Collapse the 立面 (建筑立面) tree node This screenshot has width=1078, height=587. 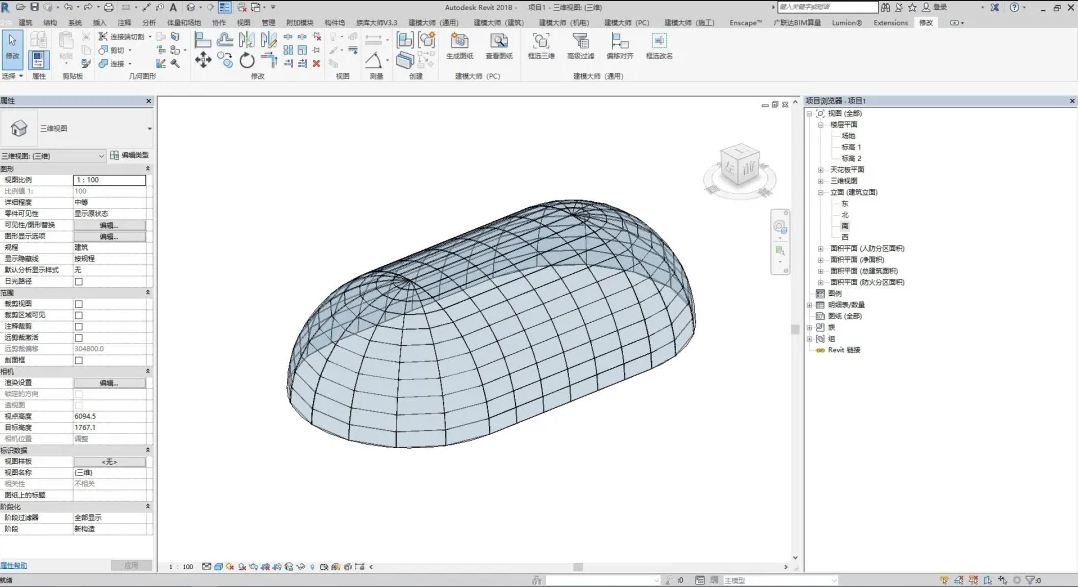click(821, 192)
